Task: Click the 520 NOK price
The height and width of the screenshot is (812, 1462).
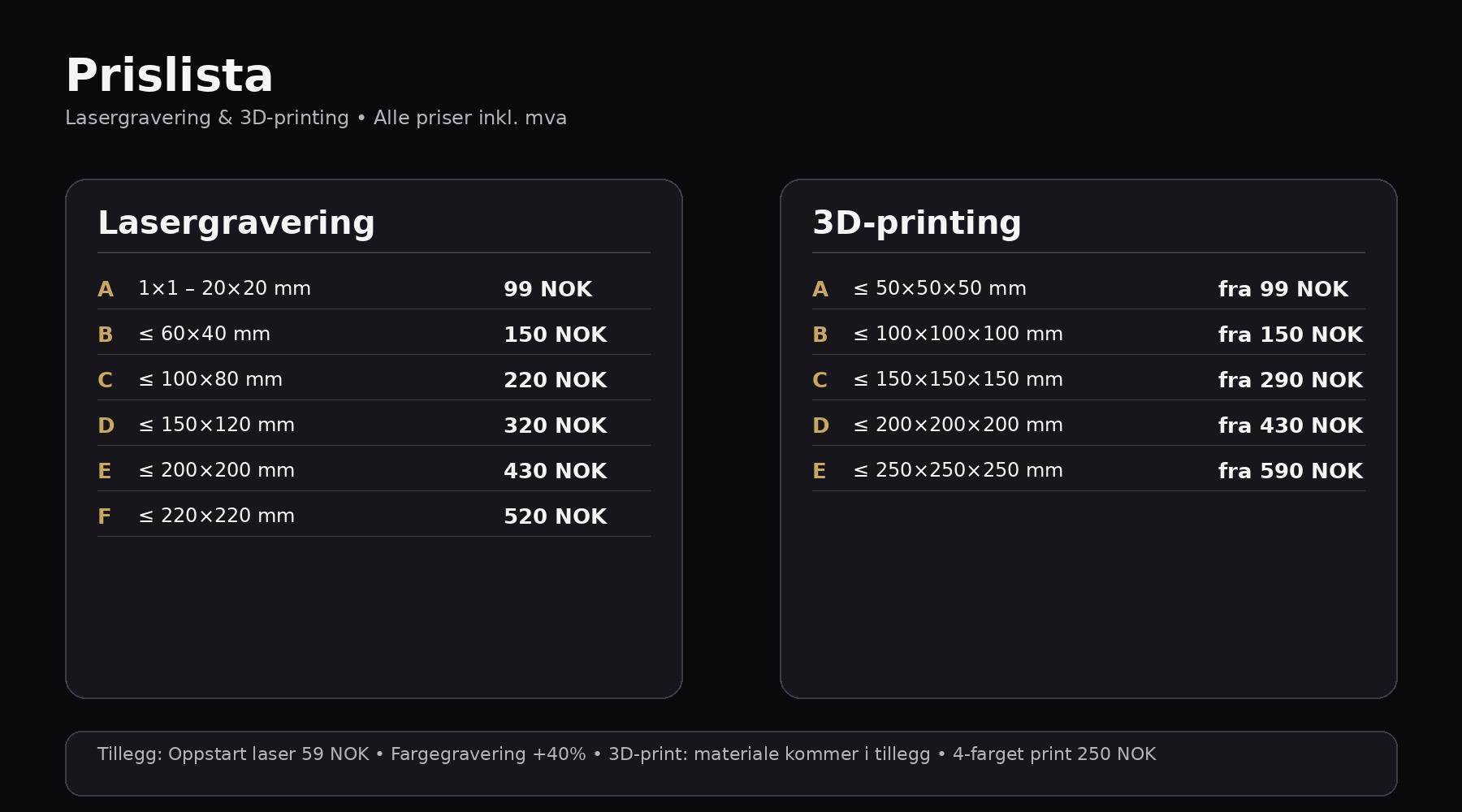Action: click(555, 517)
